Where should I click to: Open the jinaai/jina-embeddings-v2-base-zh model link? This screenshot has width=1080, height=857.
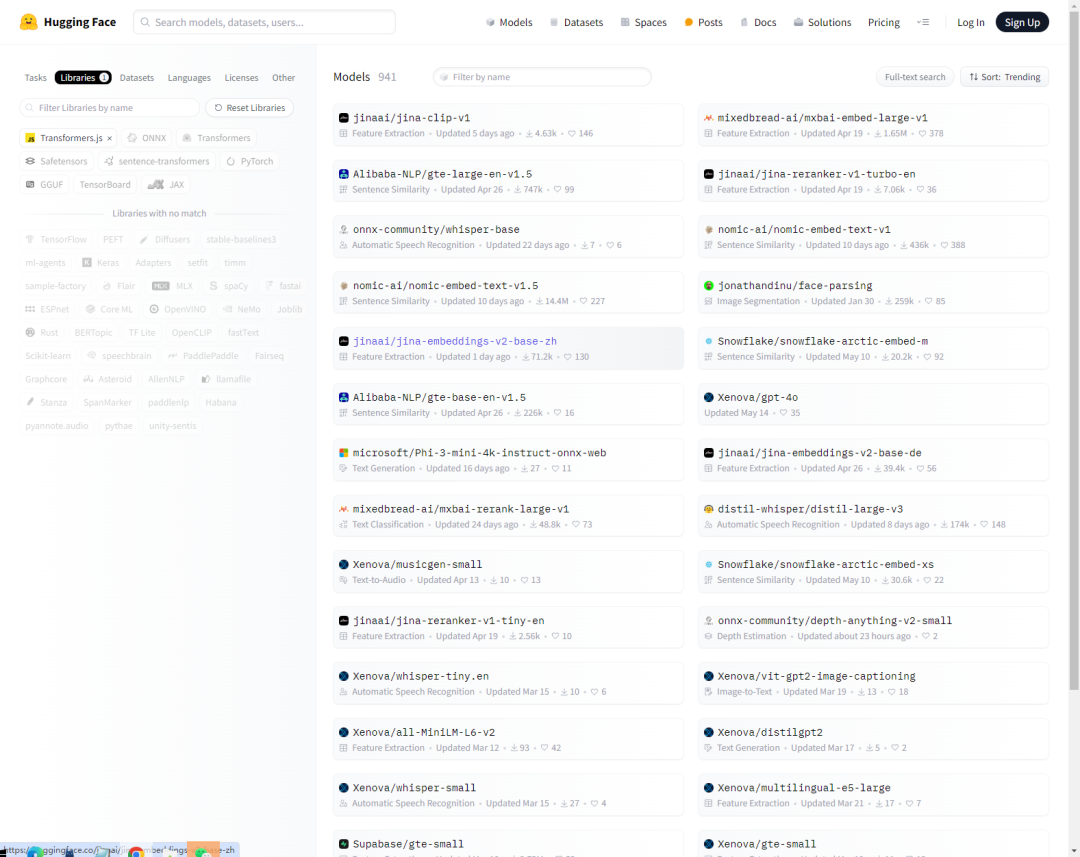pyautogui.click(x=455, y=341)
